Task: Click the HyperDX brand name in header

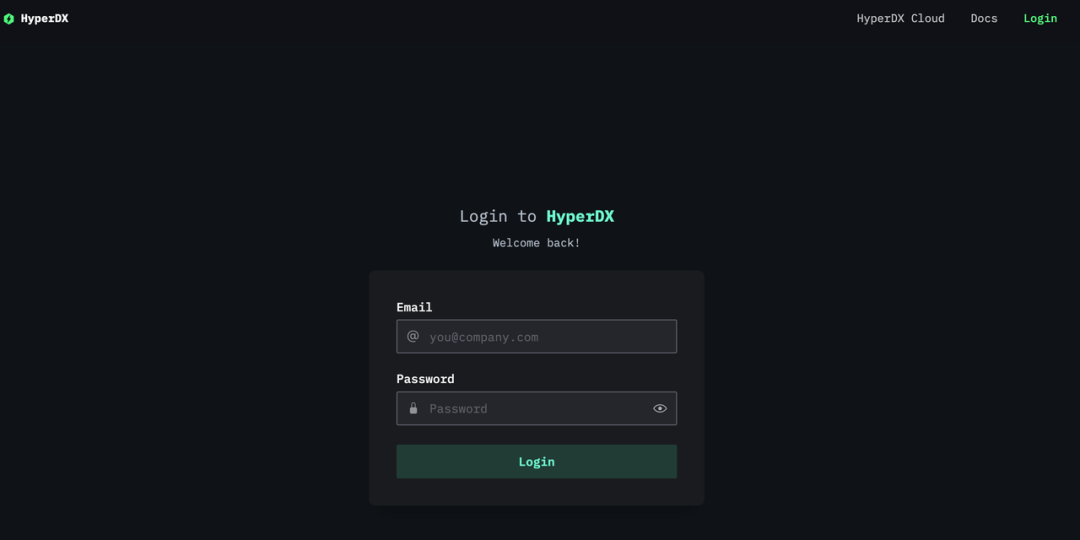Action: 45,19
